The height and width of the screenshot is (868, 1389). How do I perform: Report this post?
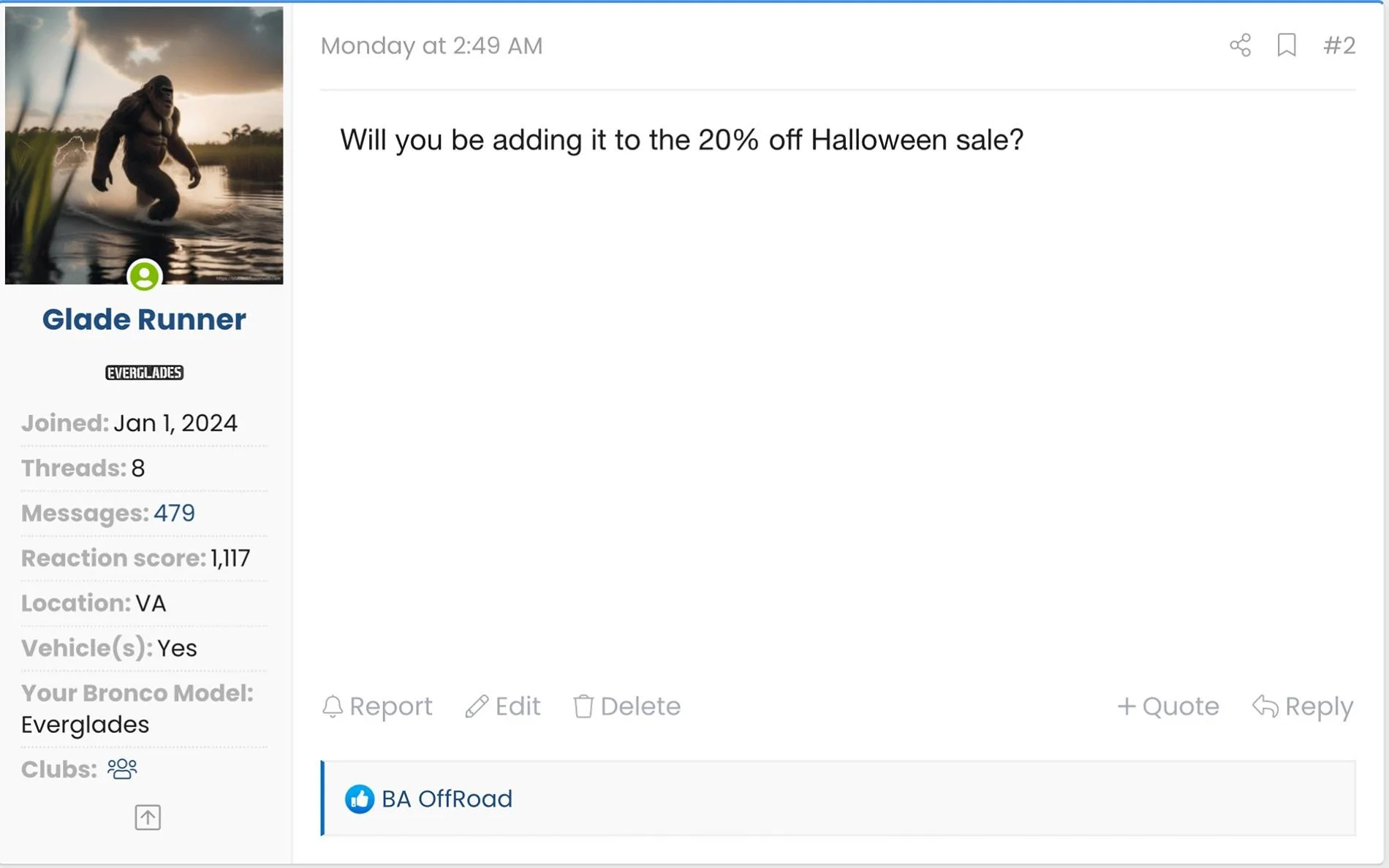coord(377,706)
